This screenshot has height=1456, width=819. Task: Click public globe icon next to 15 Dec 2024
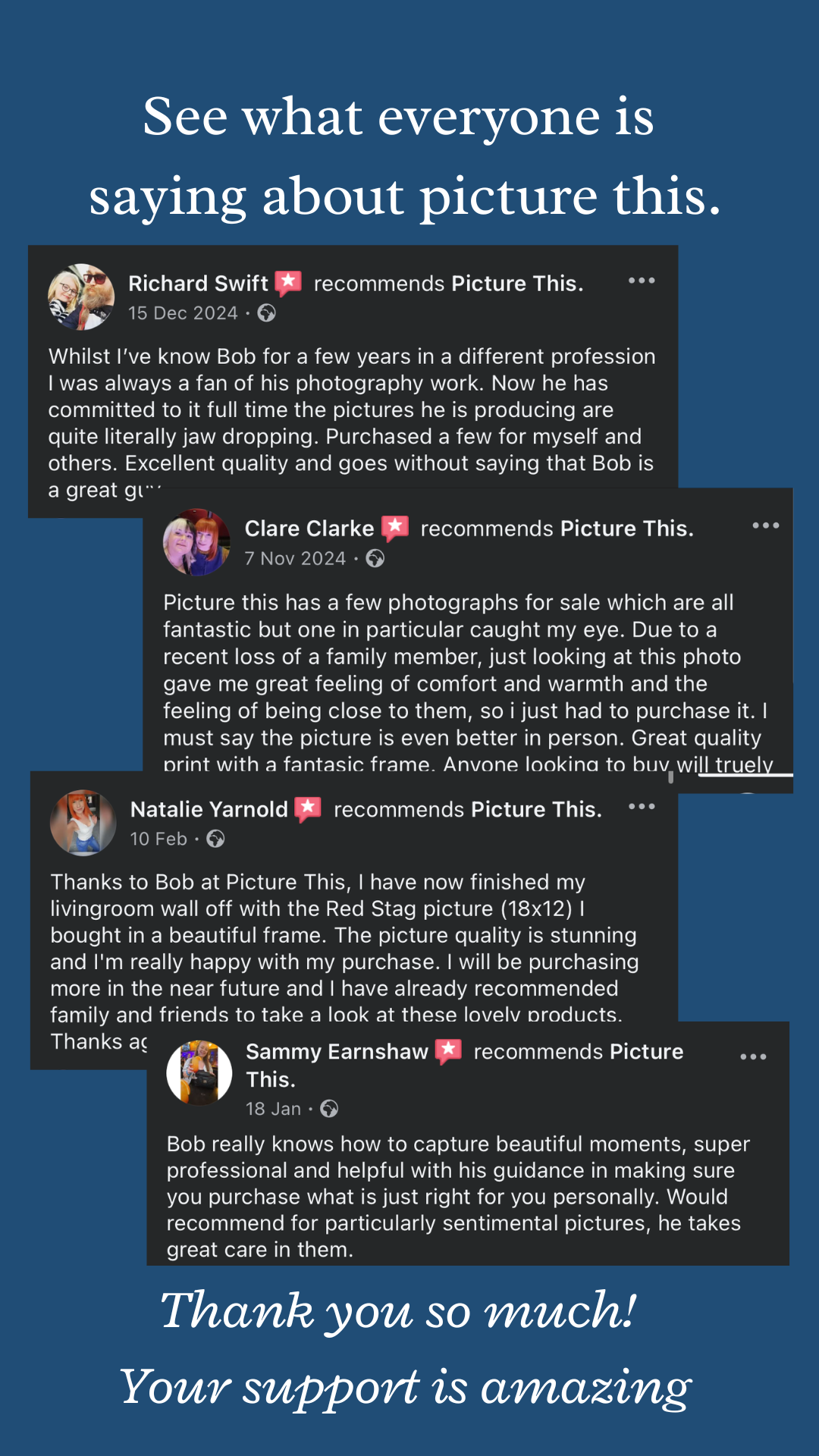(266, 313)
